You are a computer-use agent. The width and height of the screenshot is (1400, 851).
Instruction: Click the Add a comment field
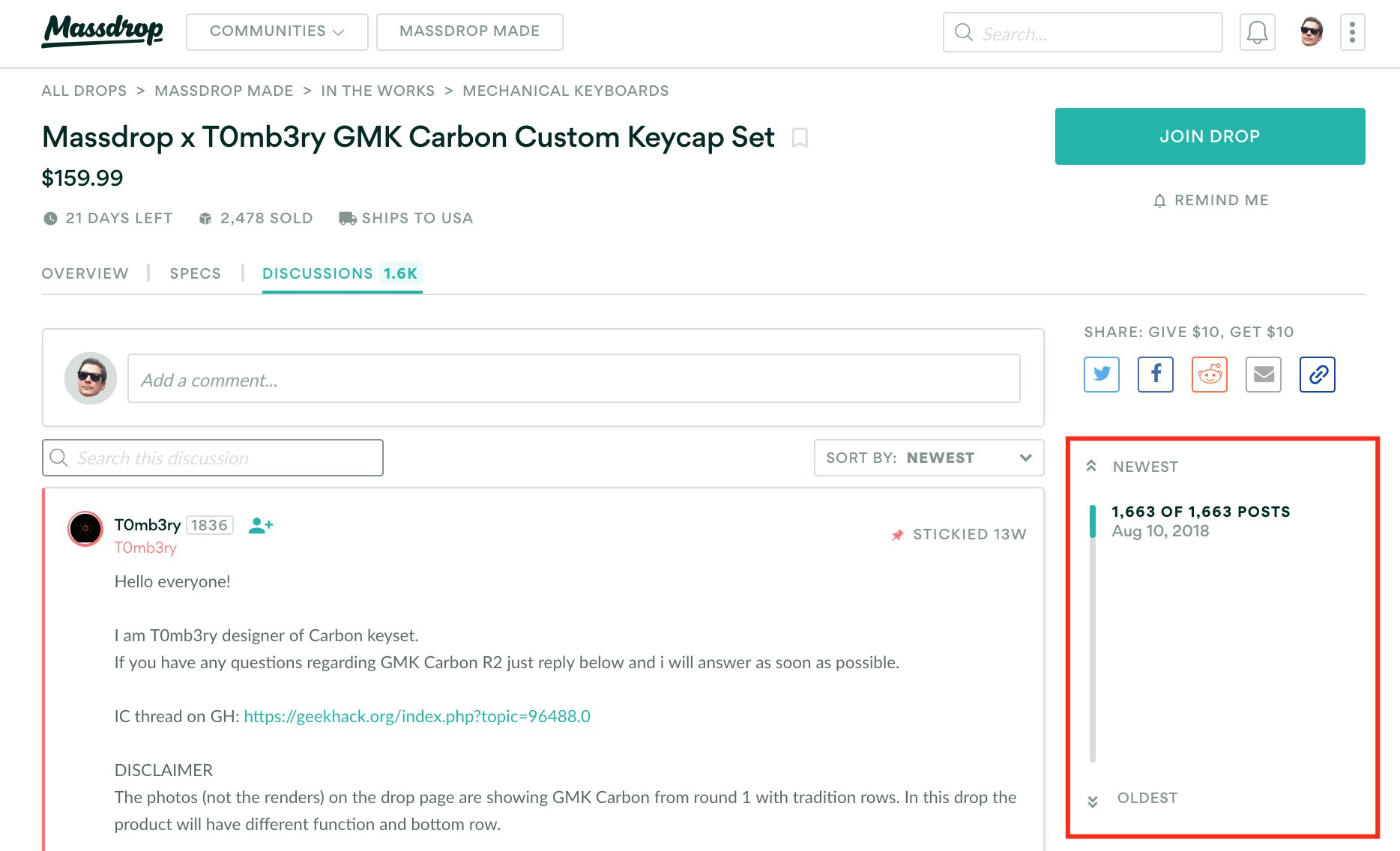(573, 379)
